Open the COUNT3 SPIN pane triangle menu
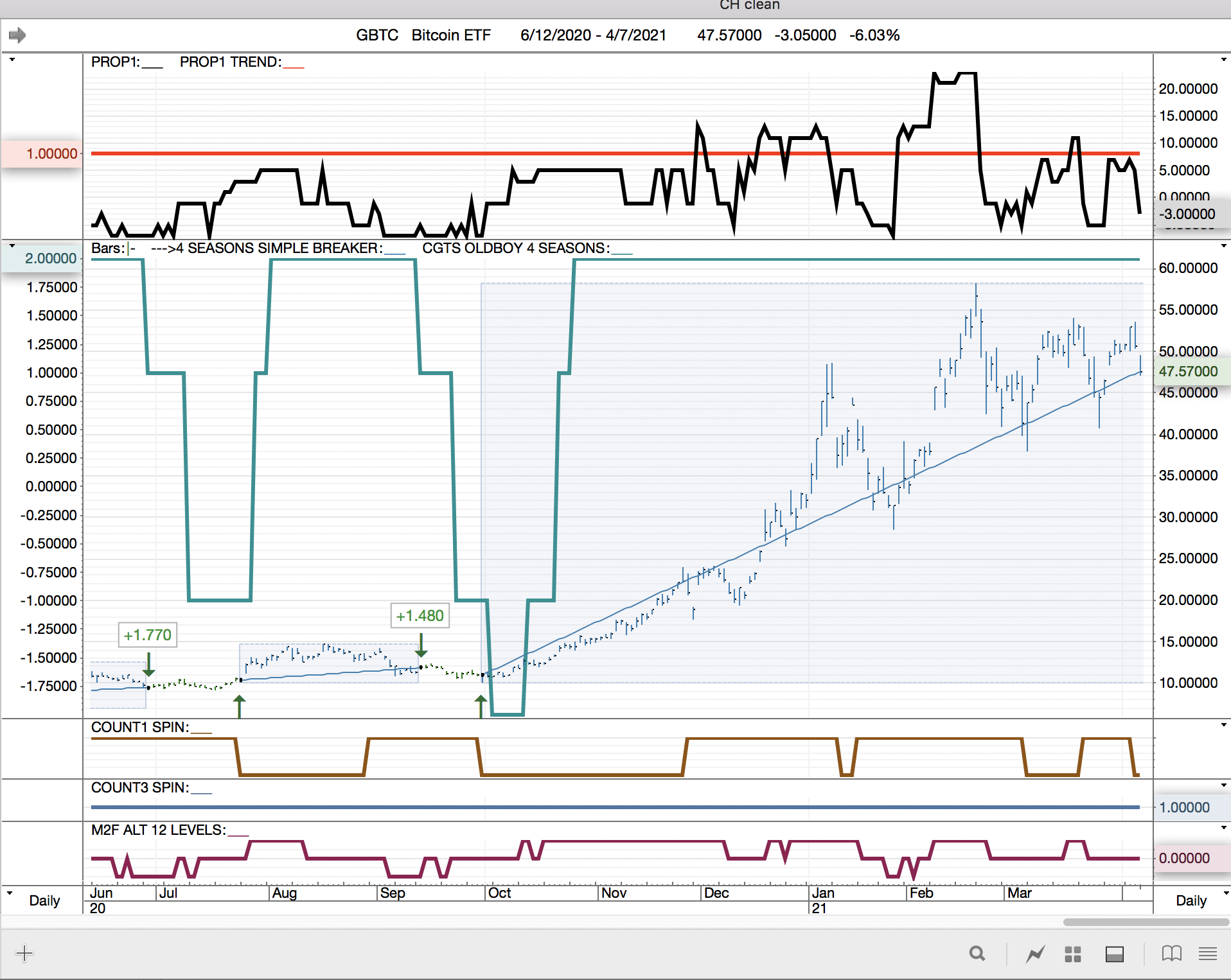 click(x=1223, y=785)
